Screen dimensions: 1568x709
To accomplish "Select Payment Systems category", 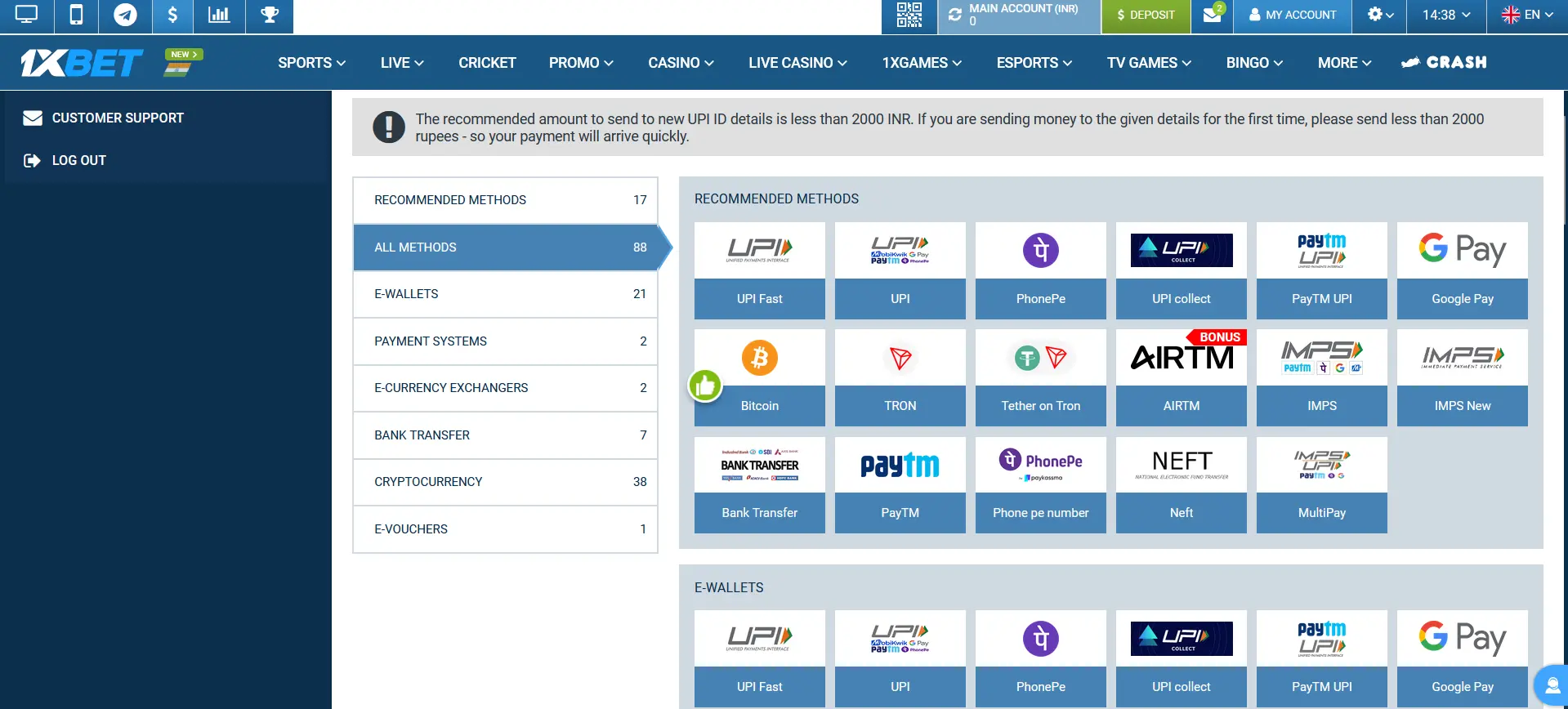I will [x=505, y=341].
